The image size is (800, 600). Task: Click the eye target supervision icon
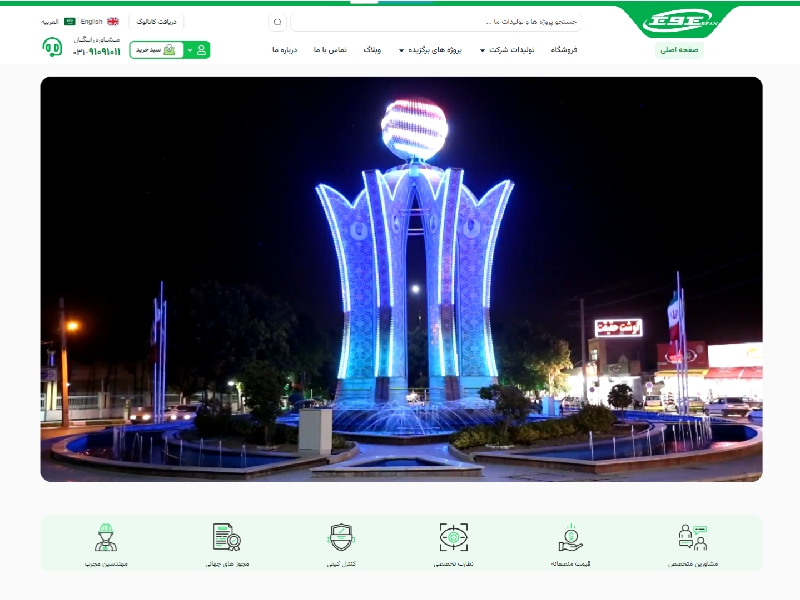click(454, 537)
